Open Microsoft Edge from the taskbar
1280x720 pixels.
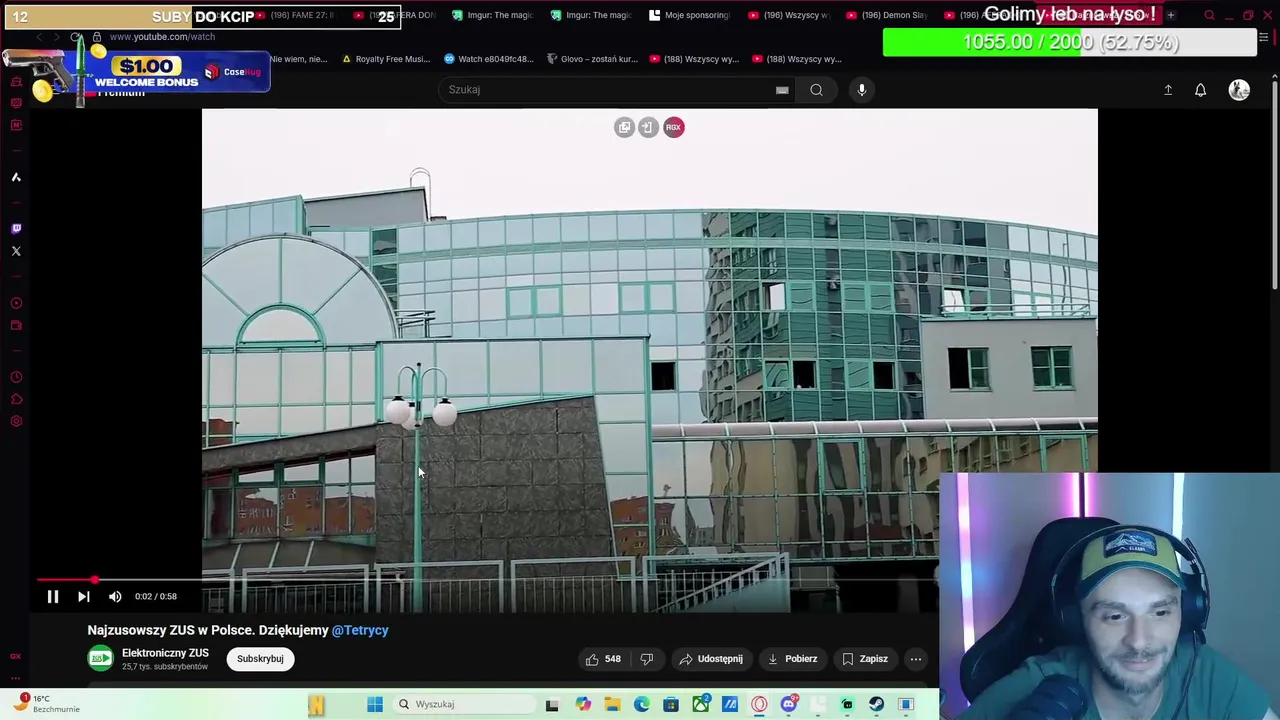point(642,704)
